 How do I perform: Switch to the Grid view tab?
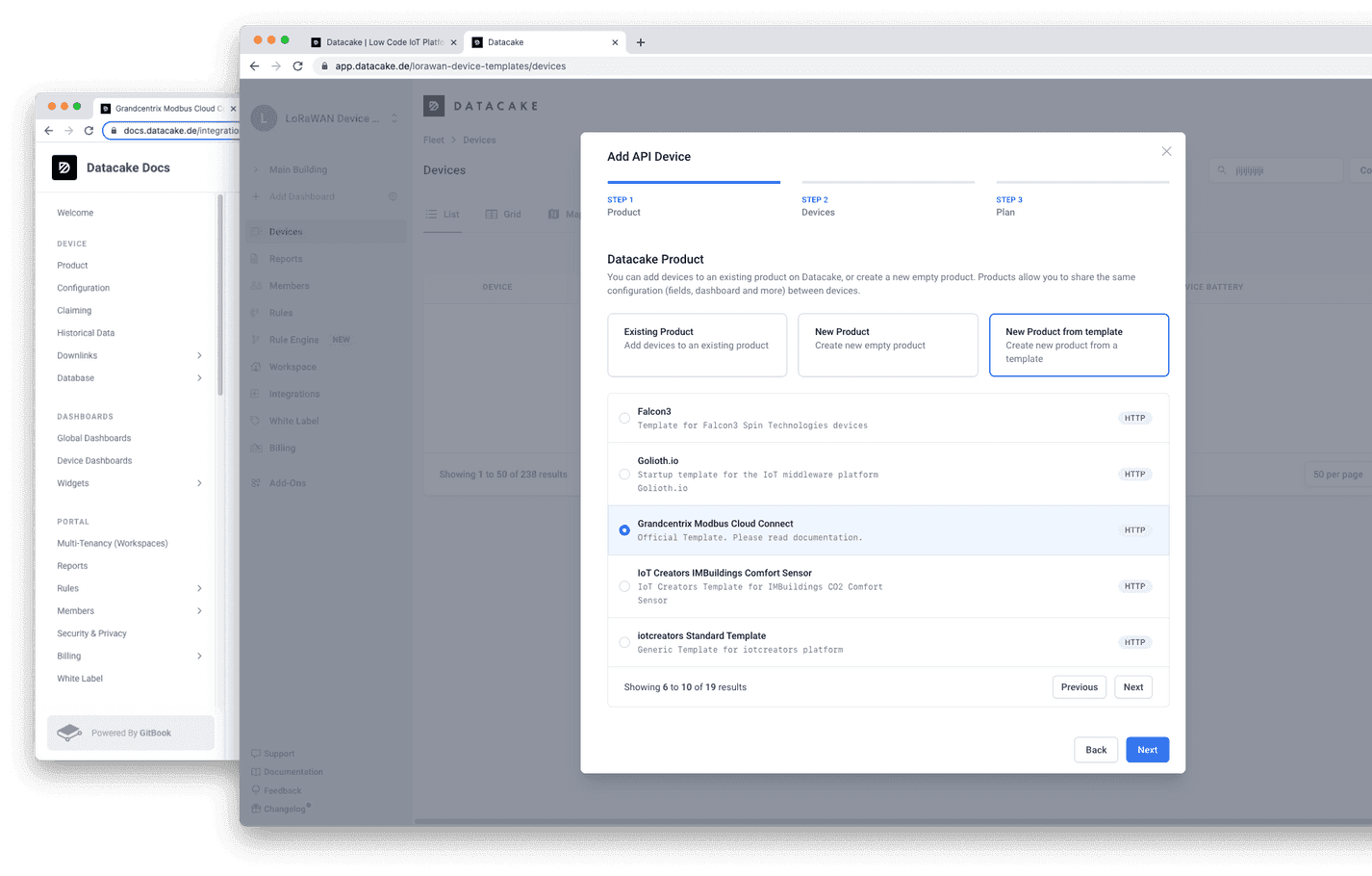[503, 214]
